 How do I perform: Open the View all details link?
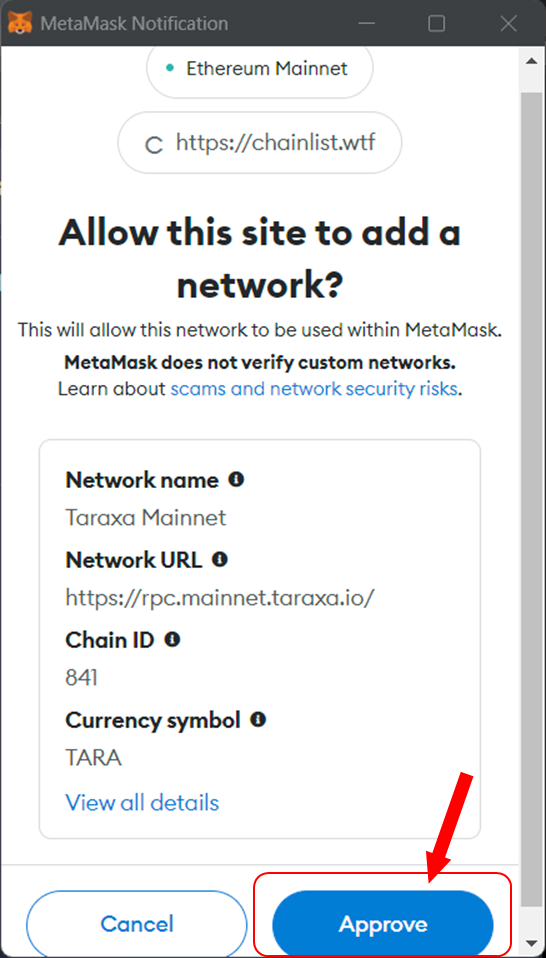(x=142, y=802)
